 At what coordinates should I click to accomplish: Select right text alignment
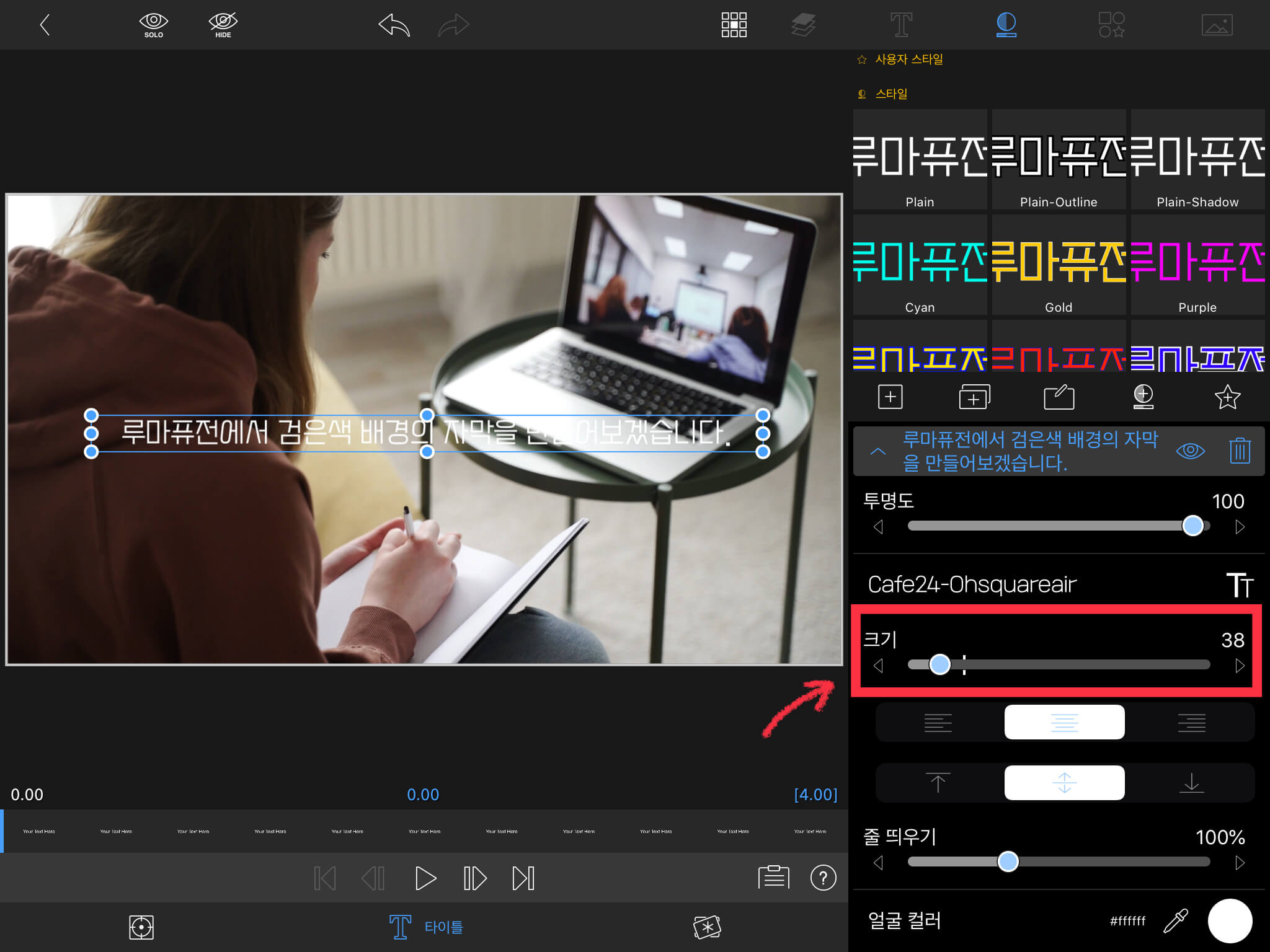[x=1191, y=722]
